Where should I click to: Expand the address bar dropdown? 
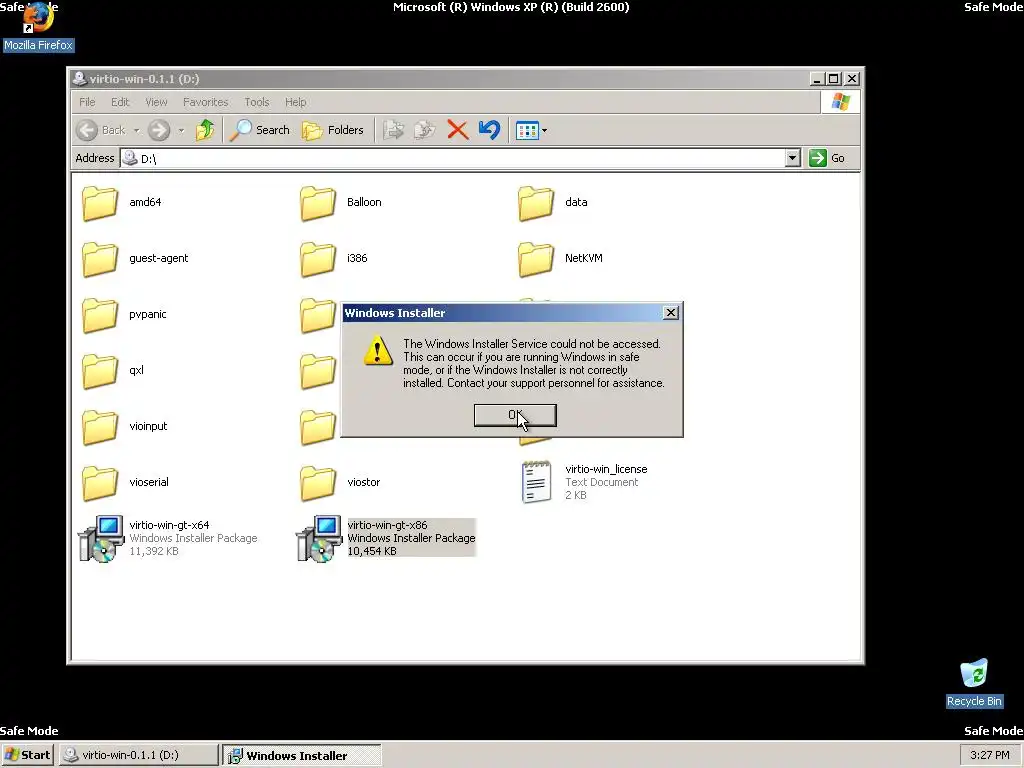click(x=793, y=158)
